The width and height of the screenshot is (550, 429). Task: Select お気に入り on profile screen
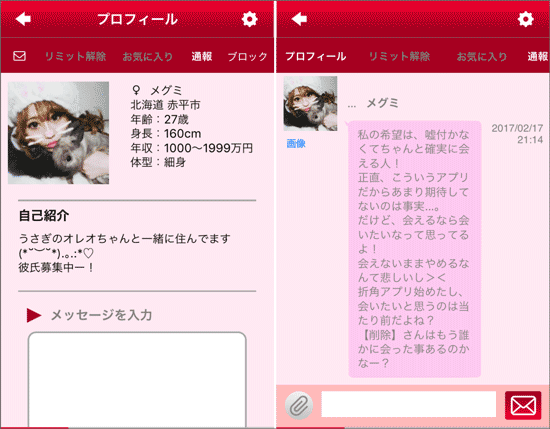148,56
